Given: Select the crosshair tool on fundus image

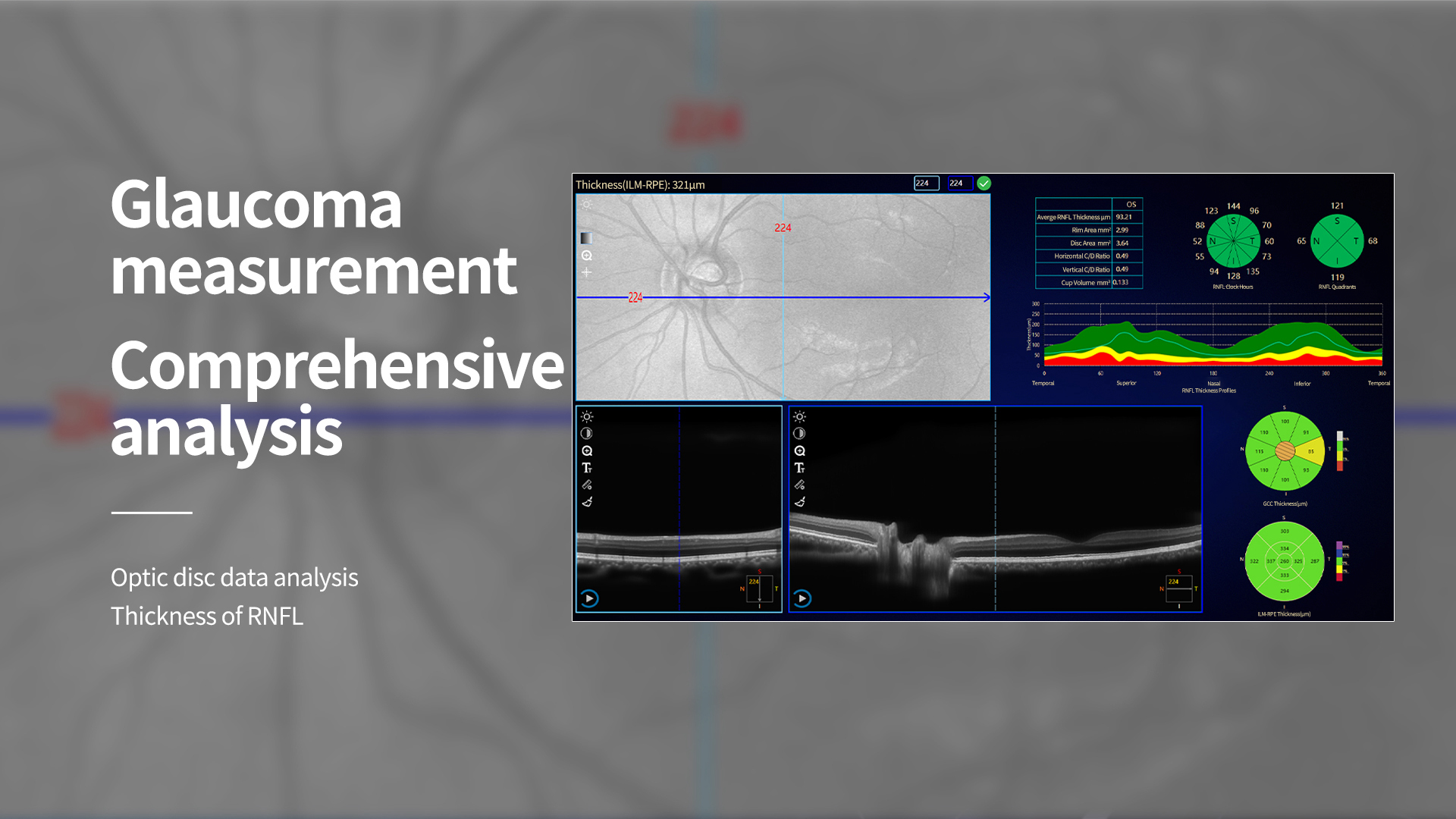Looking at the screenshot, I should pos(587,272).
